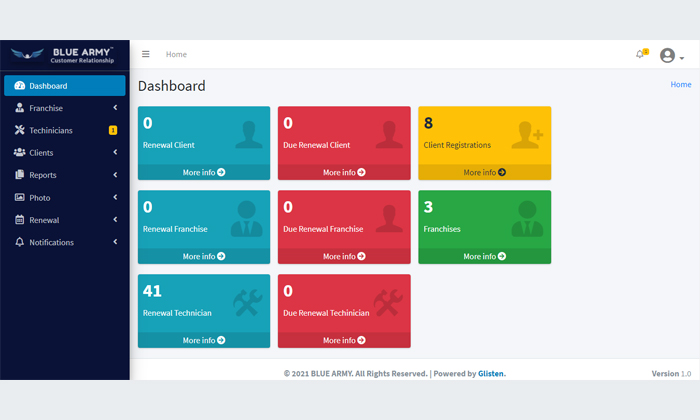Click More info under Due Renewal Franchise
Image resolution: width=700 pixels, height=420 pixels.
tap(344, 256)
